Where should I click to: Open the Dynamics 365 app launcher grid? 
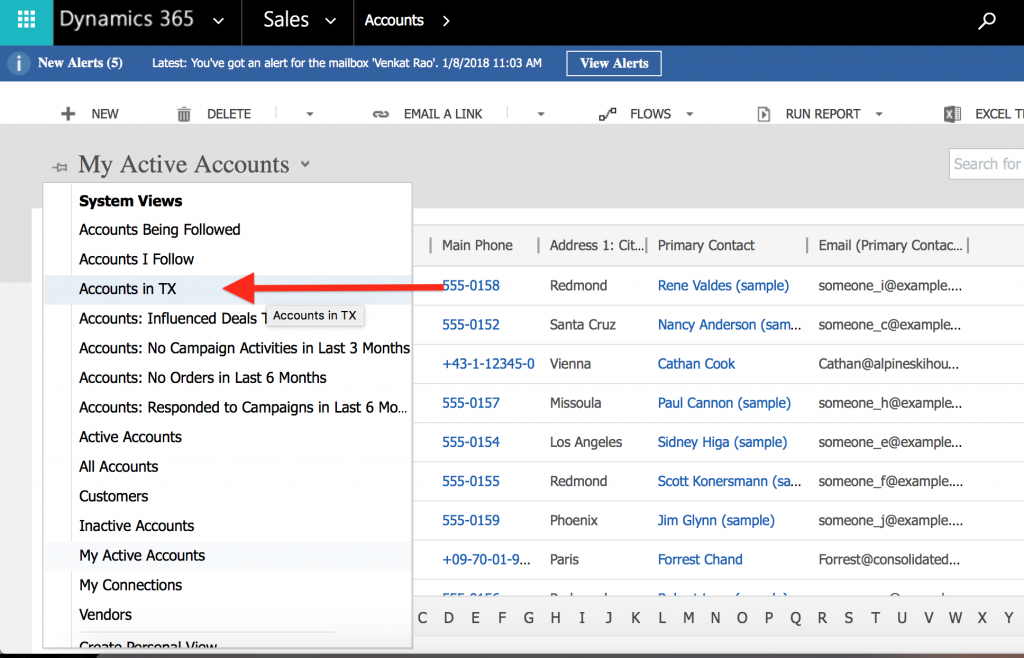pyautogui.click(x=27, y=21)
